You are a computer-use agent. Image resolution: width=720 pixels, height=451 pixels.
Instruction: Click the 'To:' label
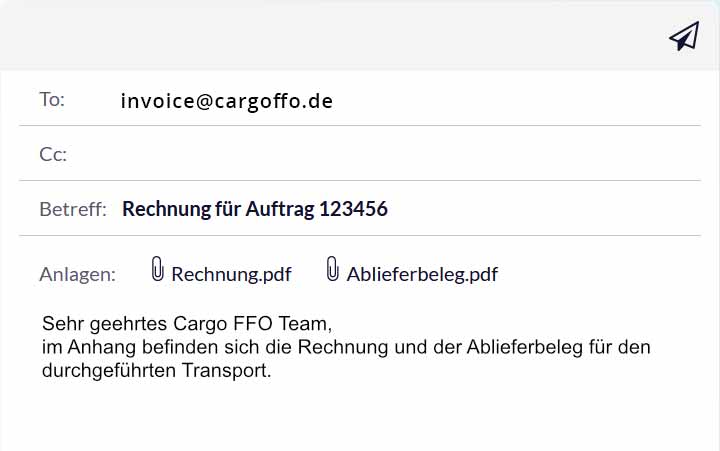point(52,99)
